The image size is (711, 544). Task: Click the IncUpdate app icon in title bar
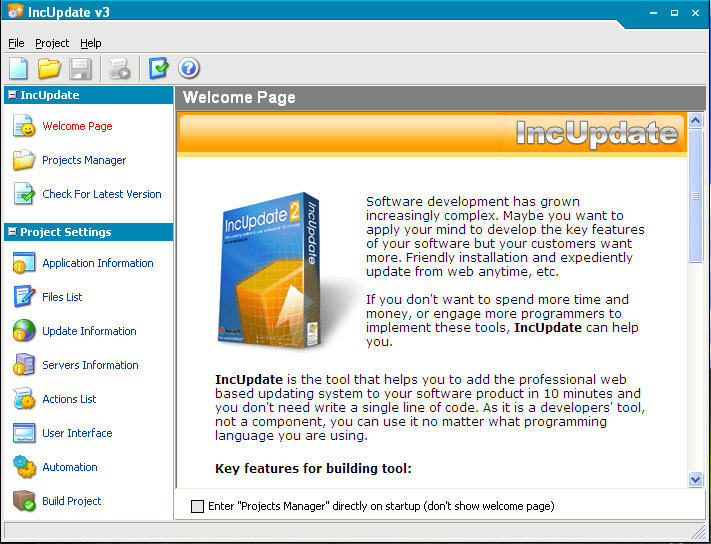coord(15,11)
